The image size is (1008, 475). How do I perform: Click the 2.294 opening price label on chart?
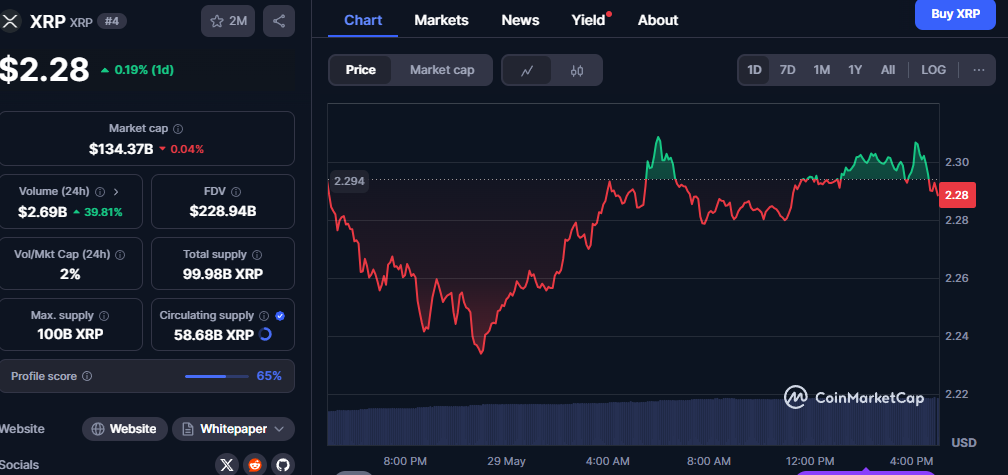(x=349, y=181)
